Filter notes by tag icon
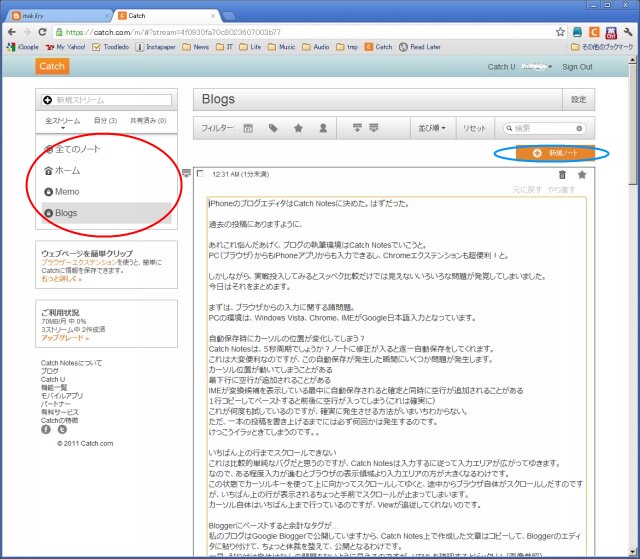Image resolution: width=640 pixels, height=559 pixels. pyautogui.click(x=273, y=128)
